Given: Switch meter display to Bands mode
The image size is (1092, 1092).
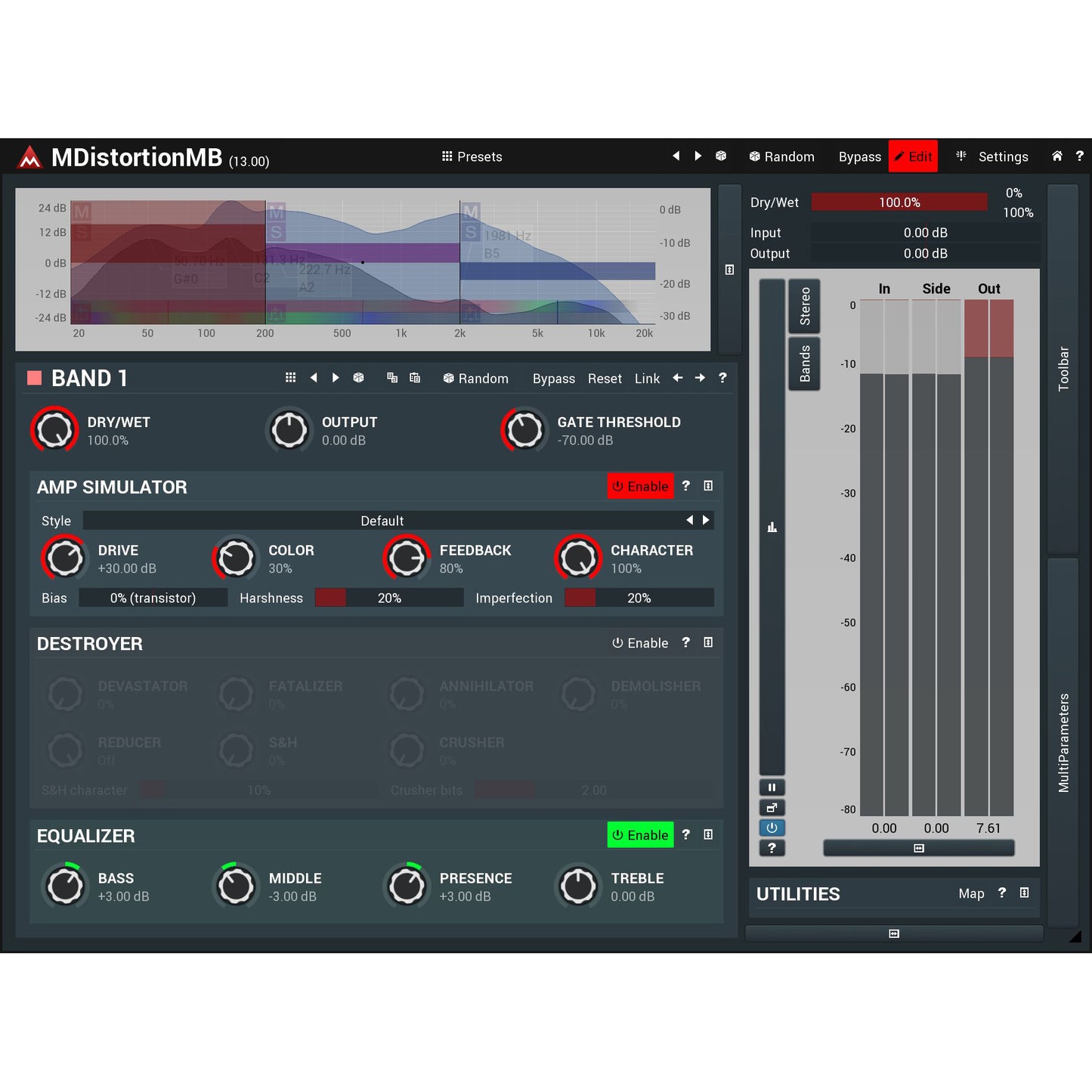Looking at the screenshot, I should tap(804, 363).
